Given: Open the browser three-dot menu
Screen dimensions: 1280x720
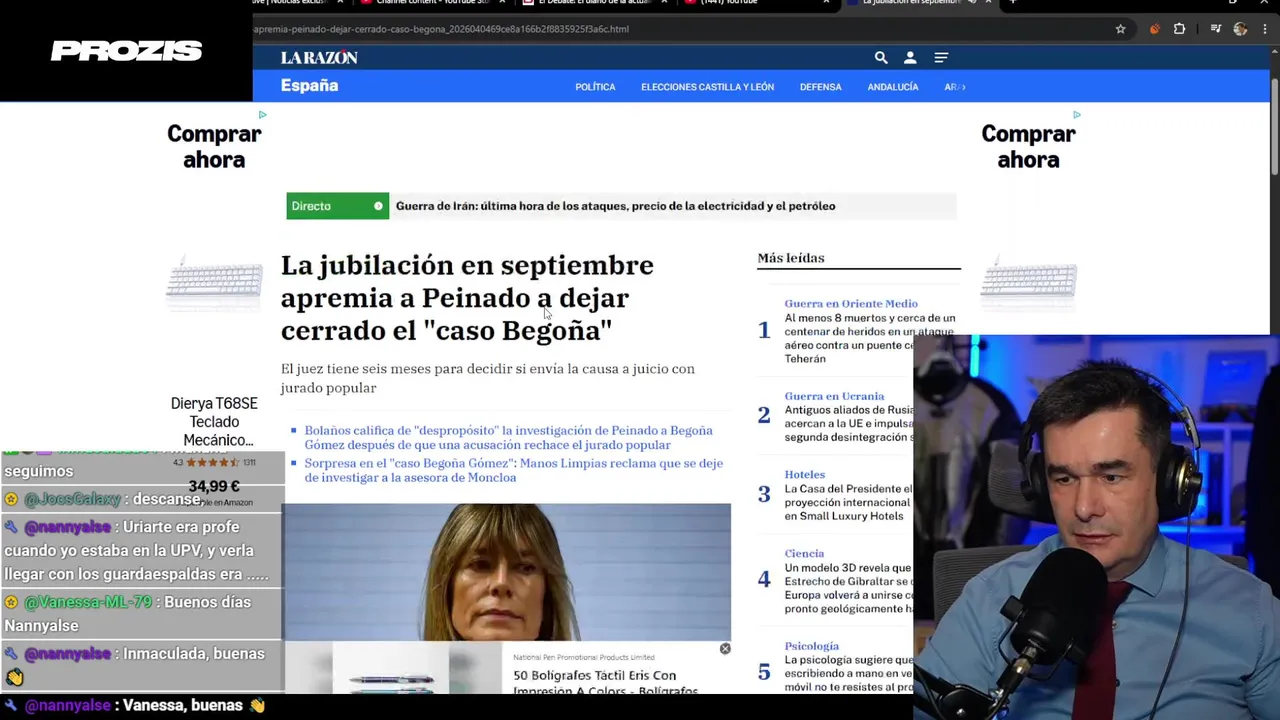Looking at the screenshot, I should click(1263, 29).
